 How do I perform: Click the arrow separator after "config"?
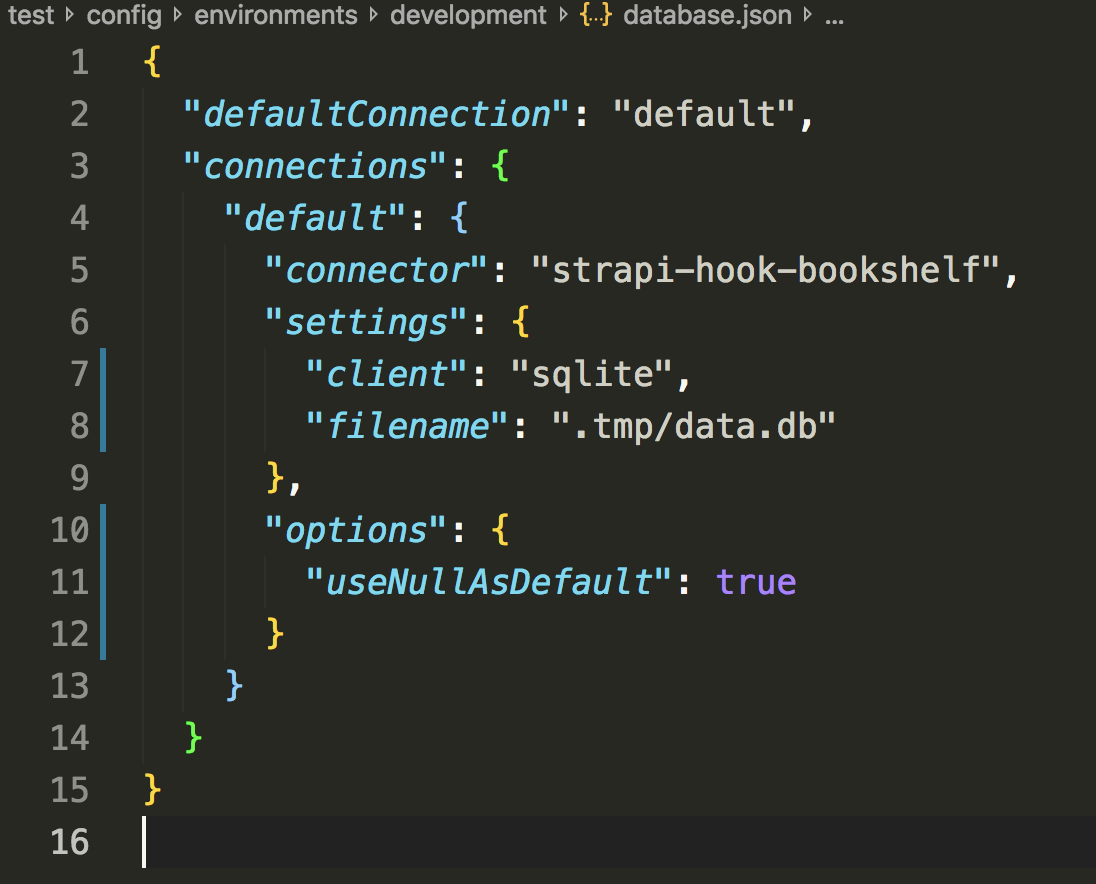tap(178, 15)
